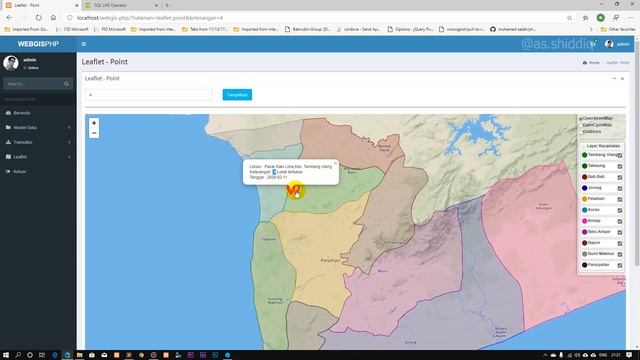
Task: Uncheck the Bumi Makmur layer checkbox
Action: click(x=620, y=255)
